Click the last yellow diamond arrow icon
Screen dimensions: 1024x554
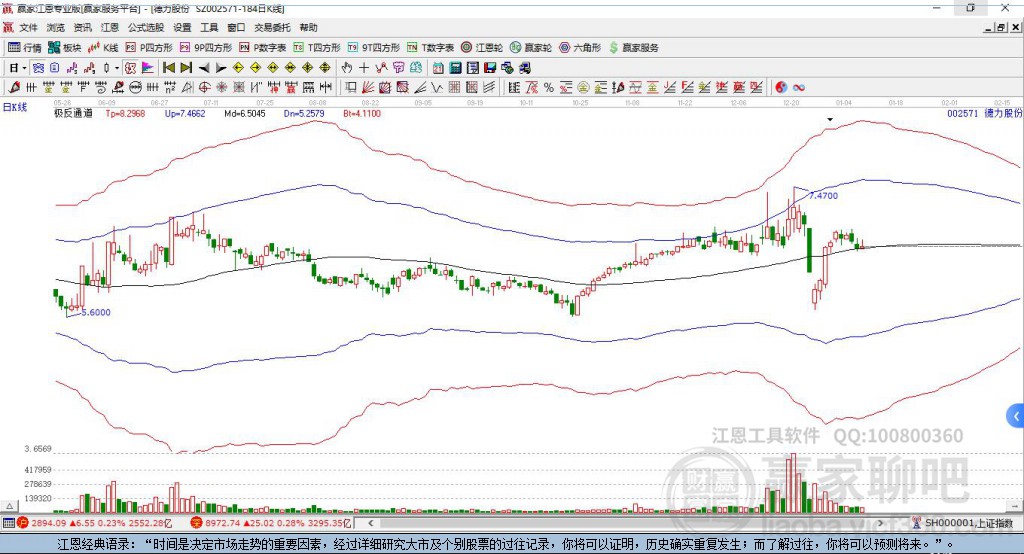[325, 68]
